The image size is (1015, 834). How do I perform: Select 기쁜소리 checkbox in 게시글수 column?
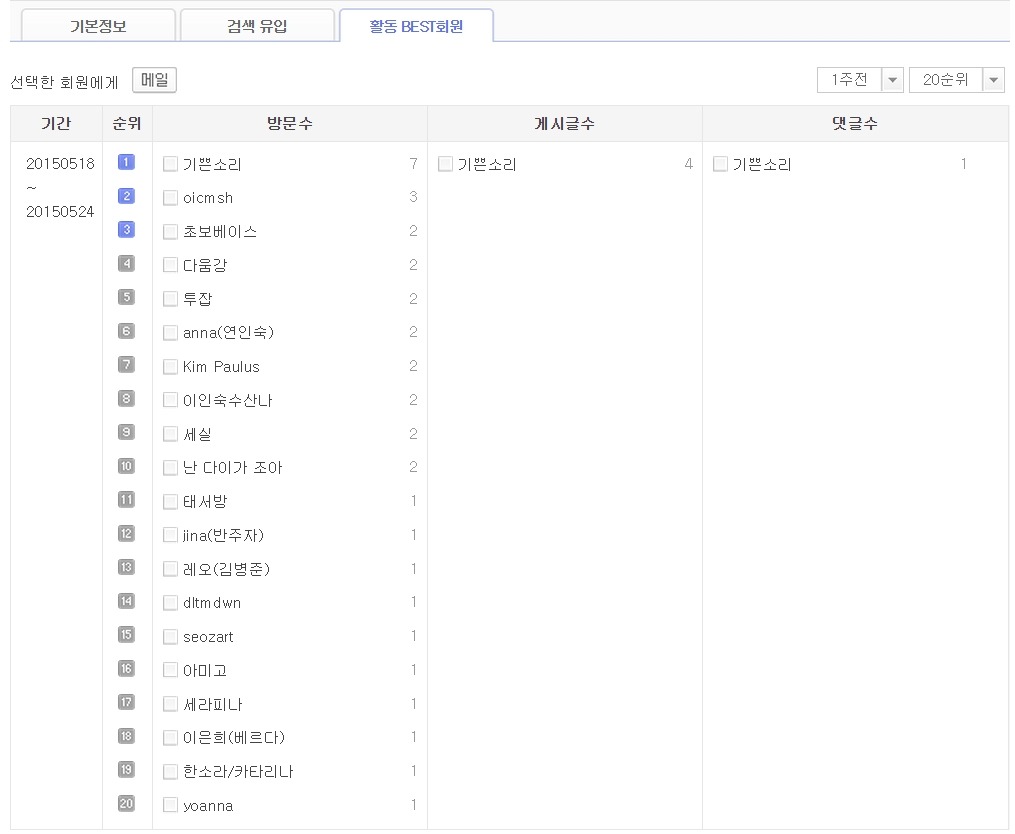445,164
